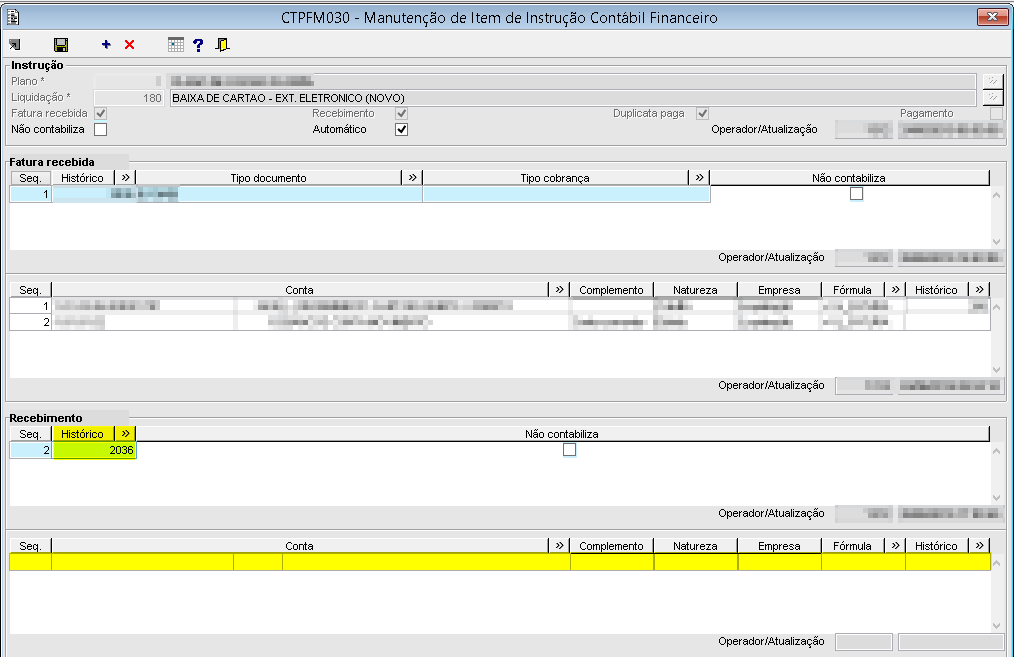The width and height of the screenshot is (1014, 657).
Task: Toggle the Duplicata paga checkbox
Action: 702,113
